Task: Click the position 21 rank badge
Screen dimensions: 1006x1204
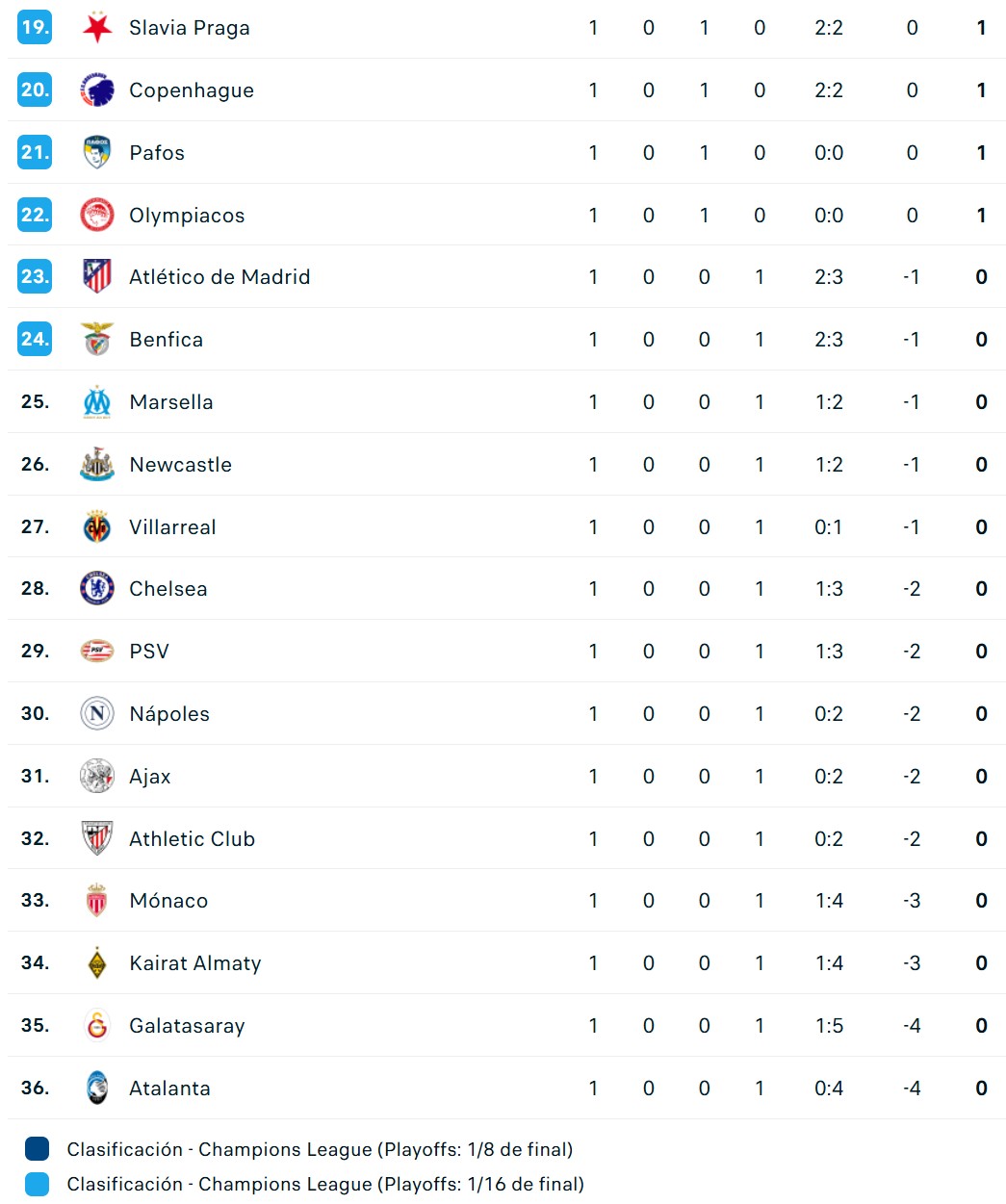Action: [x=35, y=153]
